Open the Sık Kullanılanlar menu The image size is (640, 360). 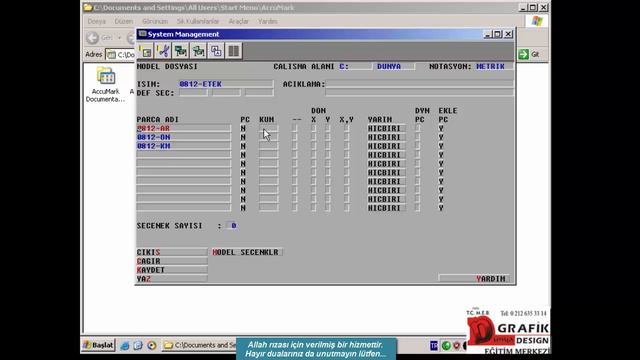pyautogui.click(x=198, y=21)
